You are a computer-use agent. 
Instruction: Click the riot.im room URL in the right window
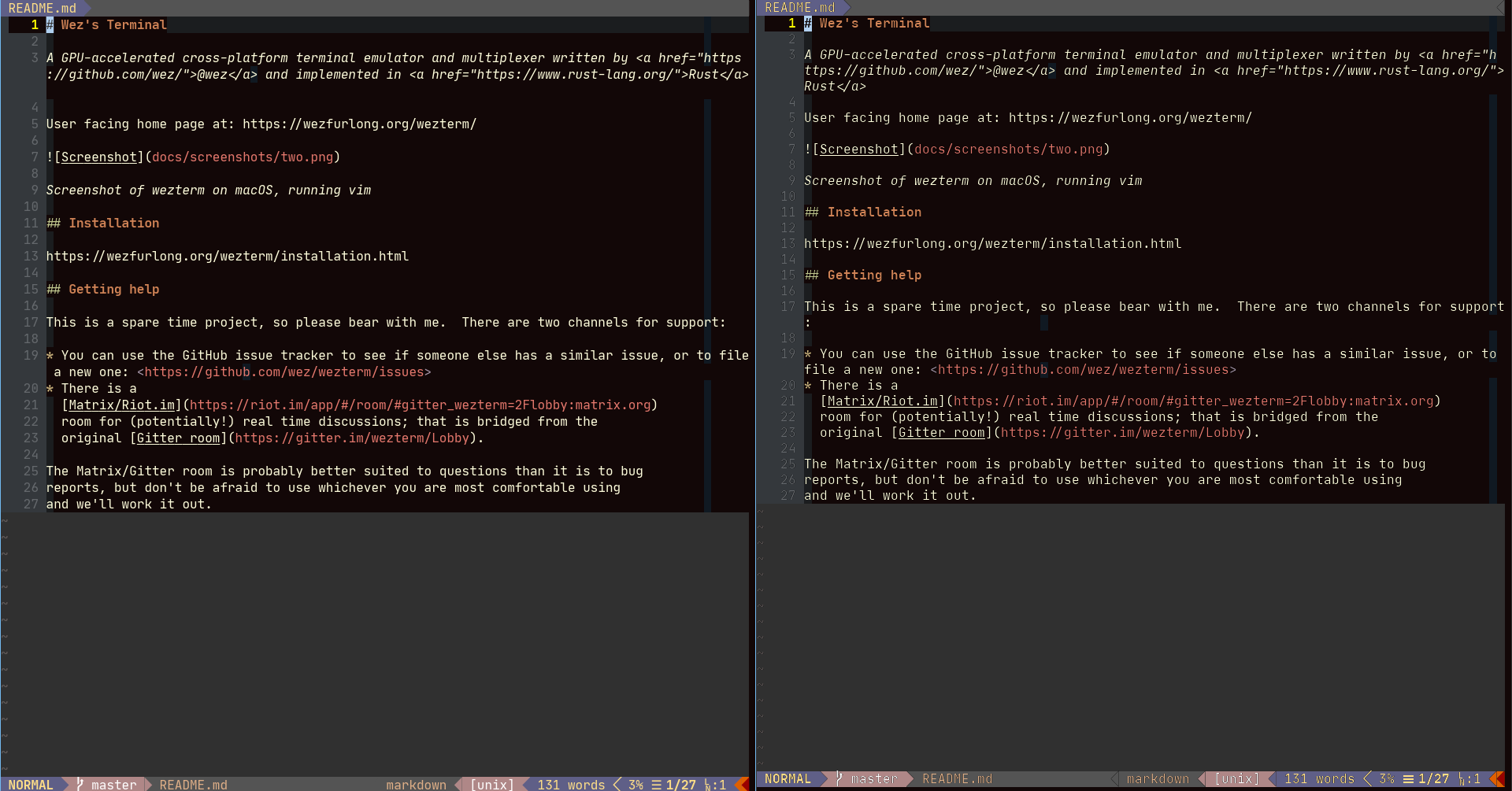click(1194, 401)
